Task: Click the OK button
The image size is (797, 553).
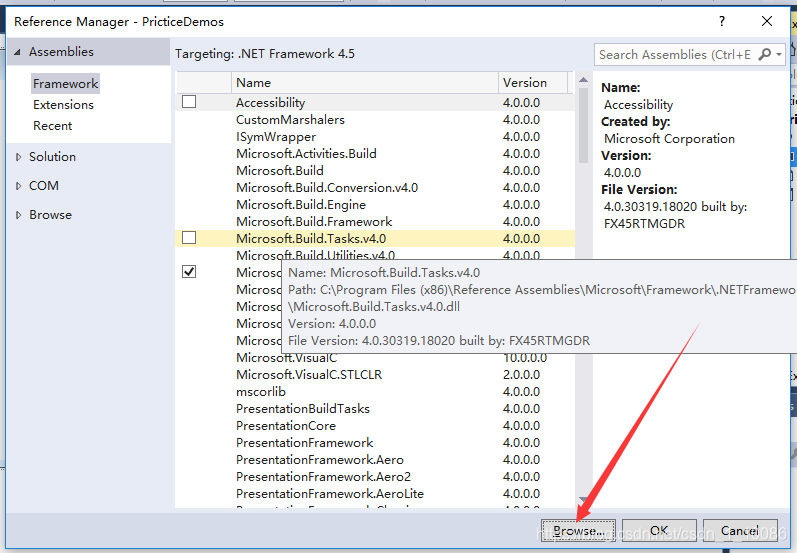Action: [x=659, y=531]
